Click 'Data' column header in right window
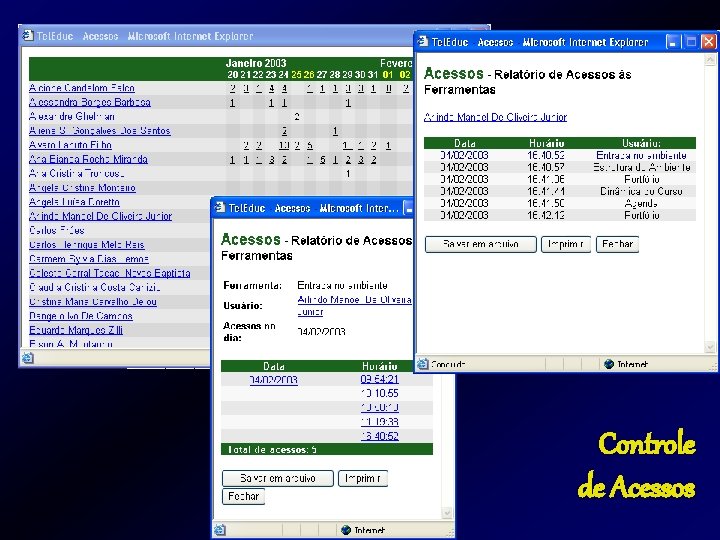This screenshot has height=540, width=720. pos(465,143)
